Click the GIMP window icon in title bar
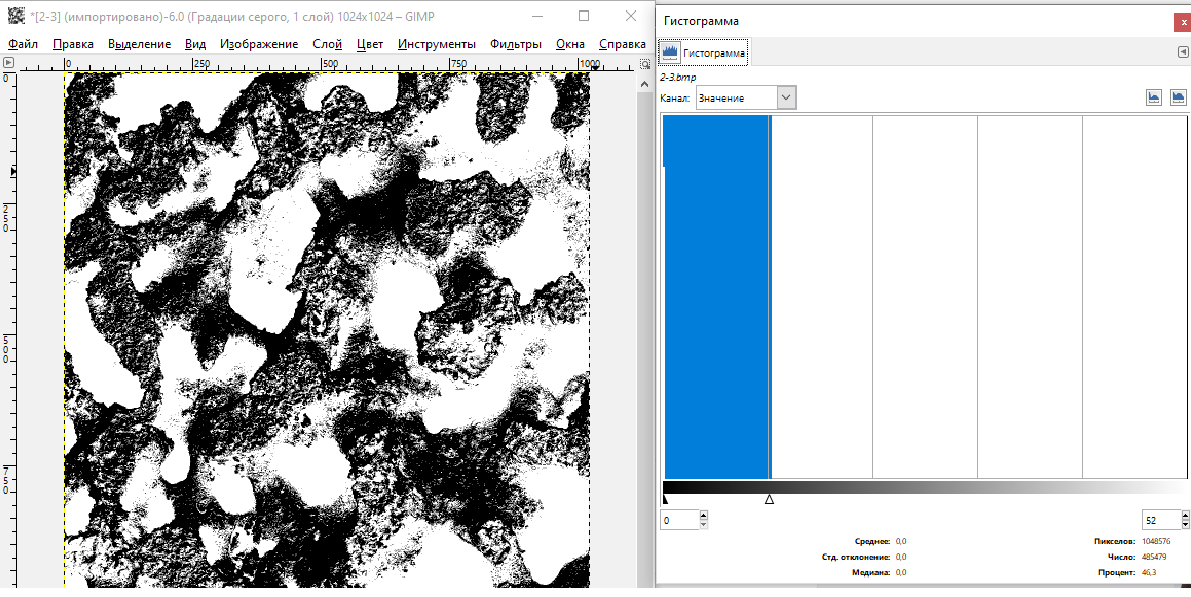 point(16,16)
